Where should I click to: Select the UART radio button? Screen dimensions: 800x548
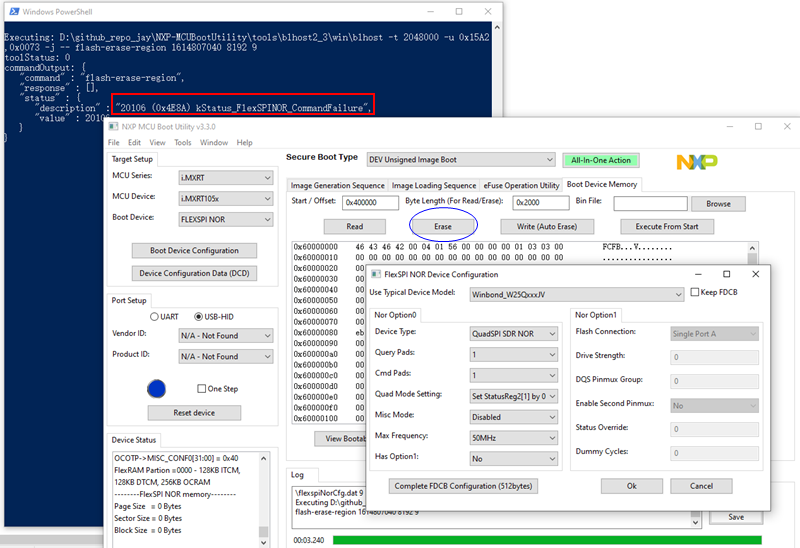click(154, 317)
